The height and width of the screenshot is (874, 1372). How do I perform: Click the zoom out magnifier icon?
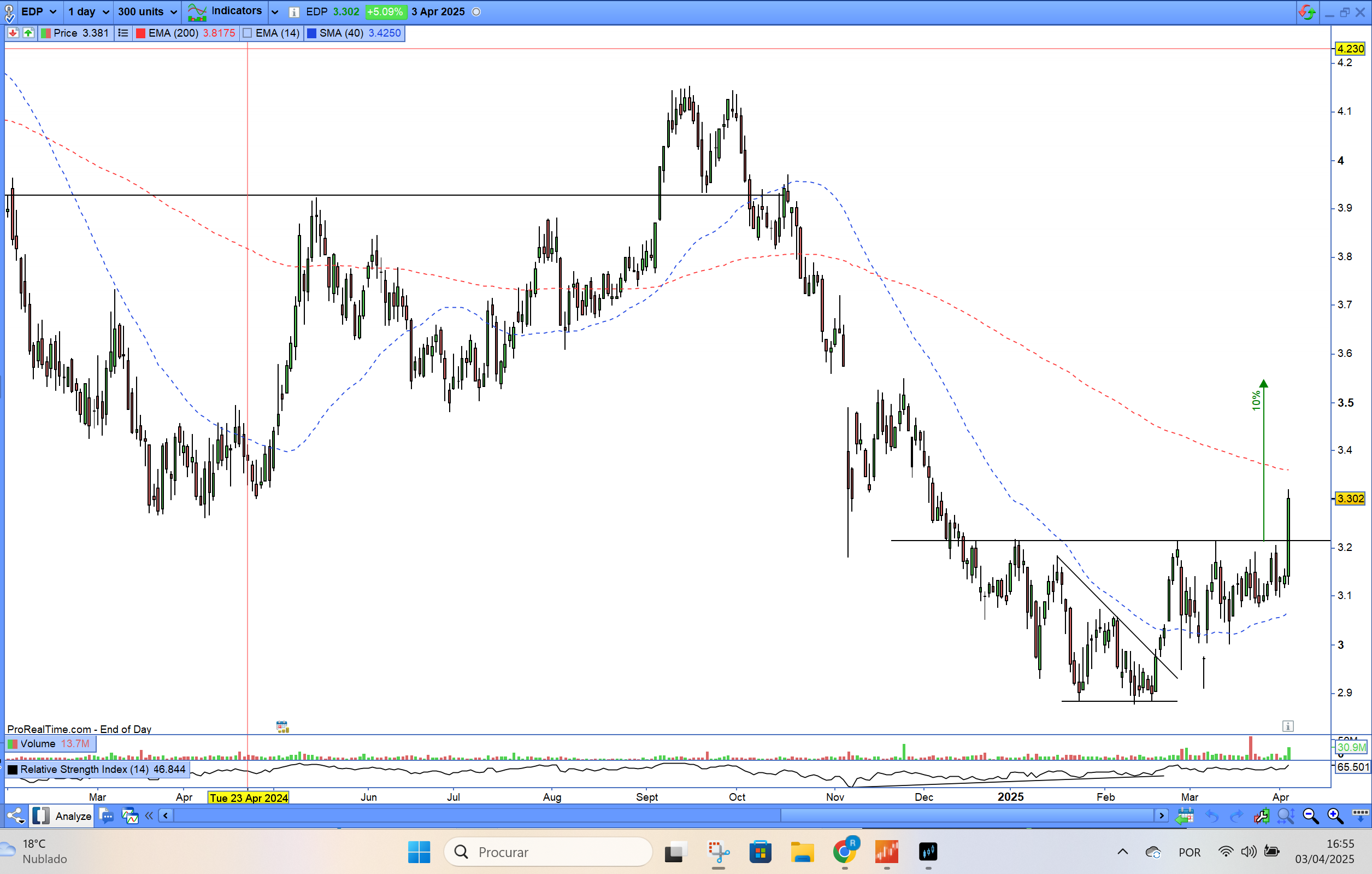pyautogui.click(x=1310, y=816)
